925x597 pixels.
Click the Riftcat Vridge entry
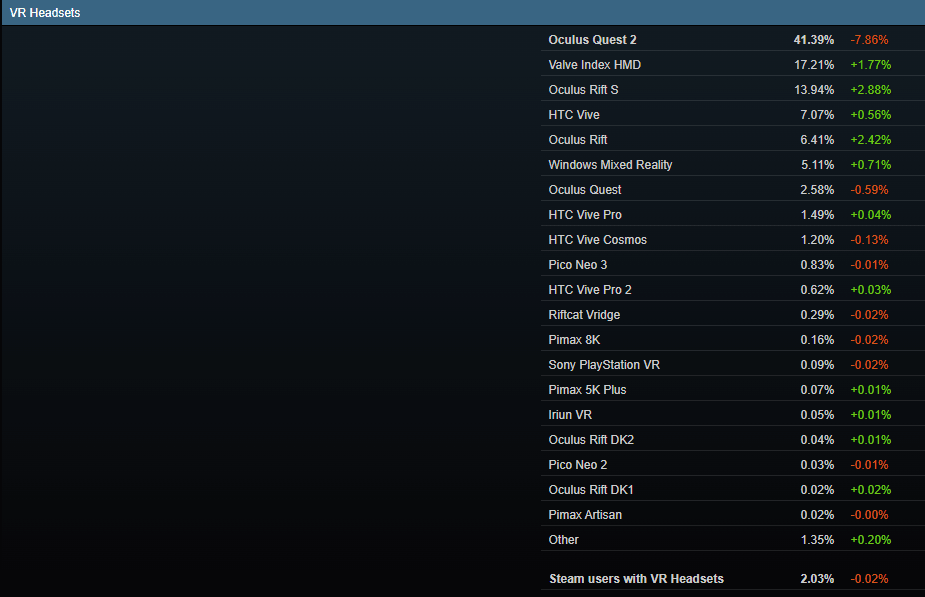tap(584, 315)
